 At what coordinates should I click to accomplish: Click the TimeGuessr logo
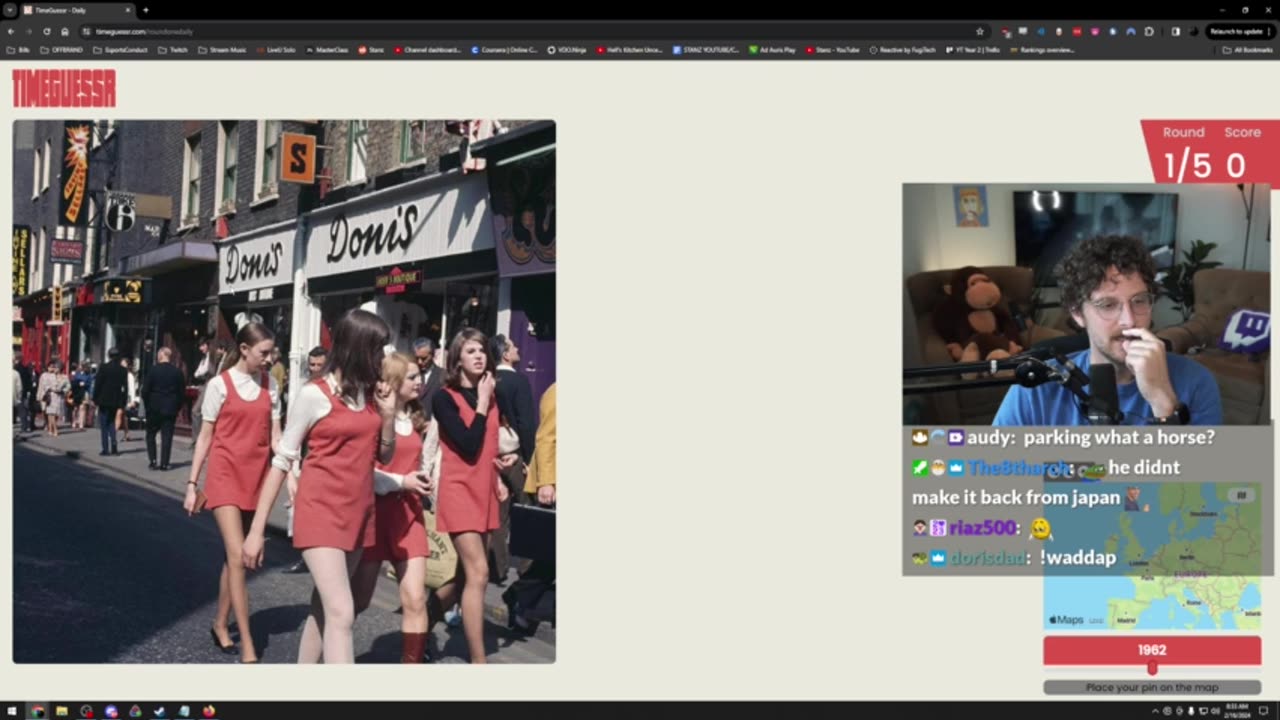click(64, 88)
